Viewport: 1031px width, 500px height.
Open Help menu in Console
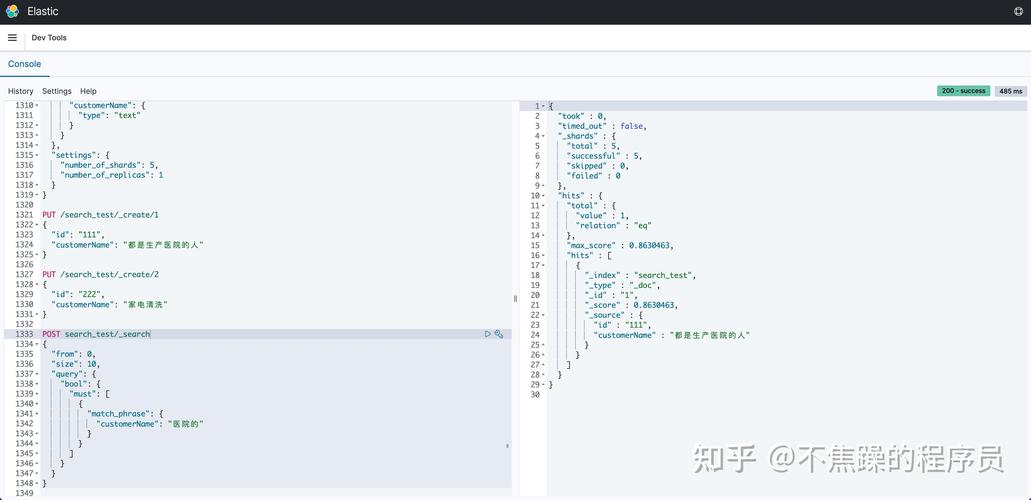tap(88, 91)
